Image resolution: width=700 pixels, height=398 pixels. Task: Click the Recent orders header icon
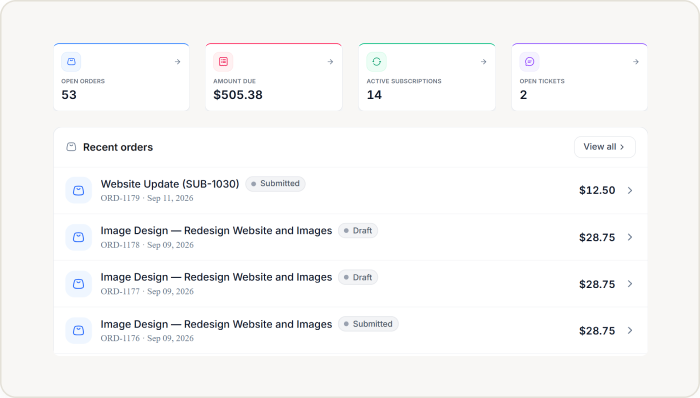pyautogui.click(x=71, y=147)
